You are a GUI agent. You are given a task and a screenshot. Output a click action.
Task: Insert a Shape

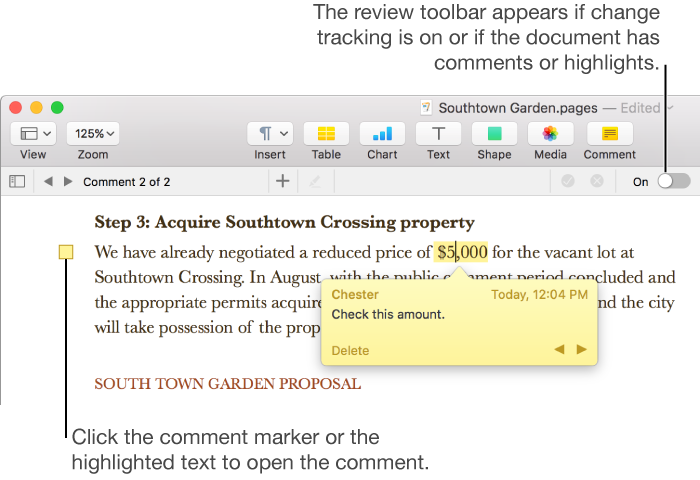click(x=495, y=134)
